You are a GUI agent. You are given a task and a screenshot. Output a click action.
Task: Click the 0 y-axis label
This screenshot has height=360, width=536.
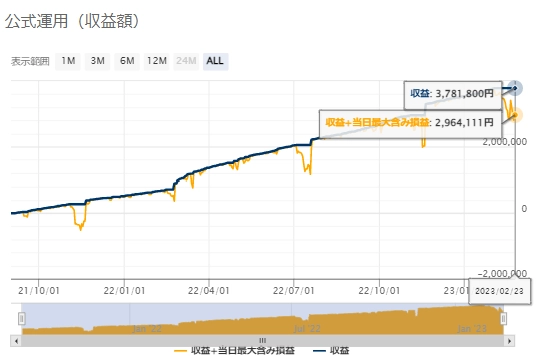coord(524,209)
